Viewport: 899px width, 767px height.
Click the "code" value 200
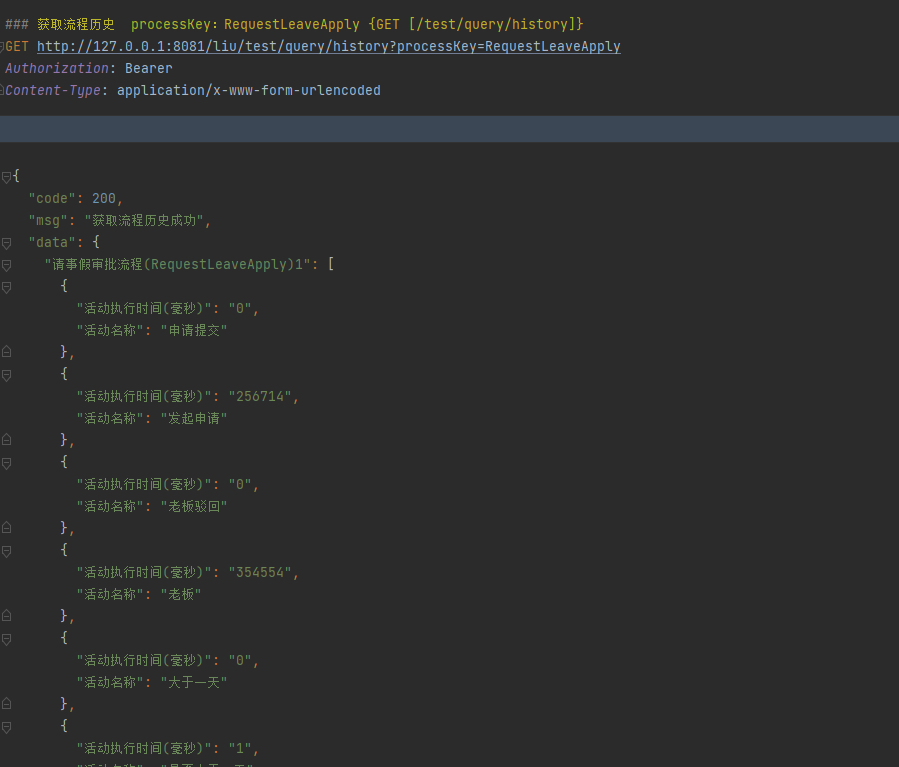point(104,199)
